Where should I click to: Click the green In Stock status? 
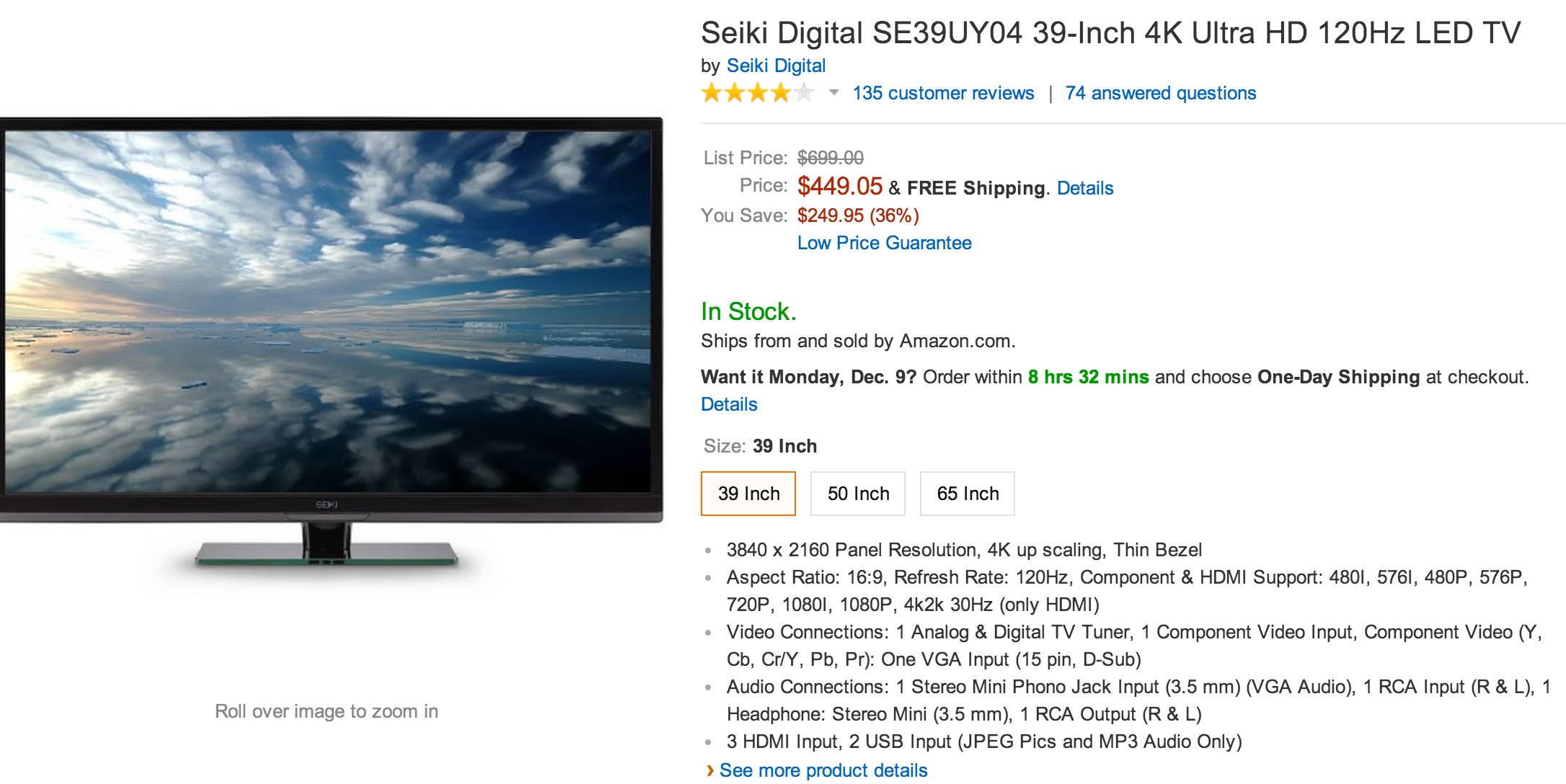pyautogui.click(x=748, y=311)
